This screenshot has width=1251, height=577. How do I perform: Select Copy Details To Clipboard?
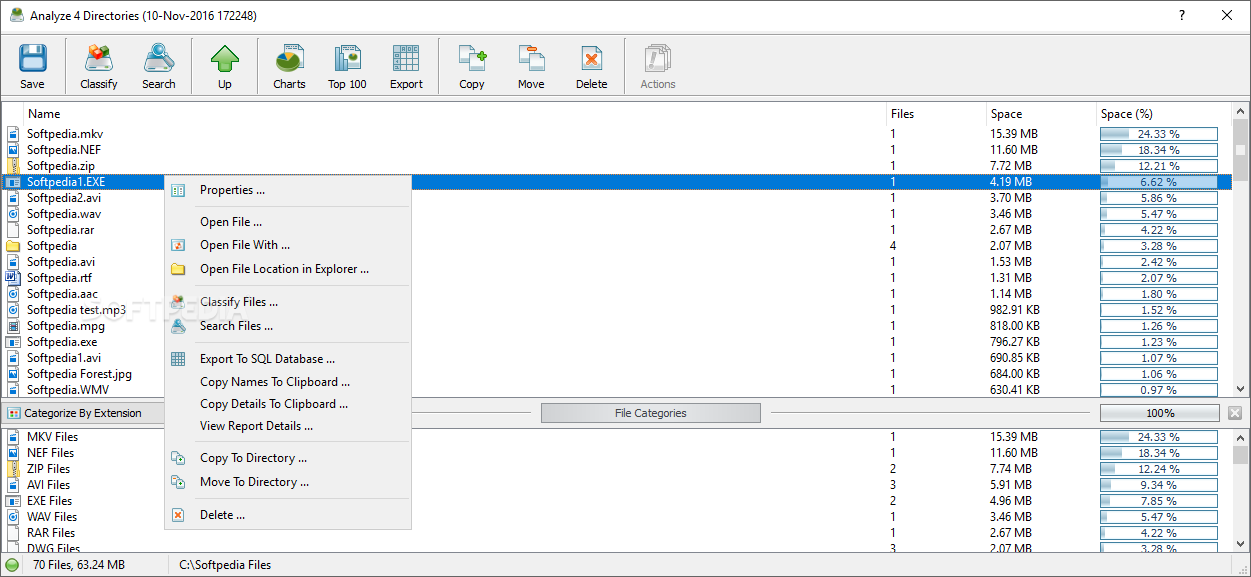pyautogui.click(x=288, y=404)
